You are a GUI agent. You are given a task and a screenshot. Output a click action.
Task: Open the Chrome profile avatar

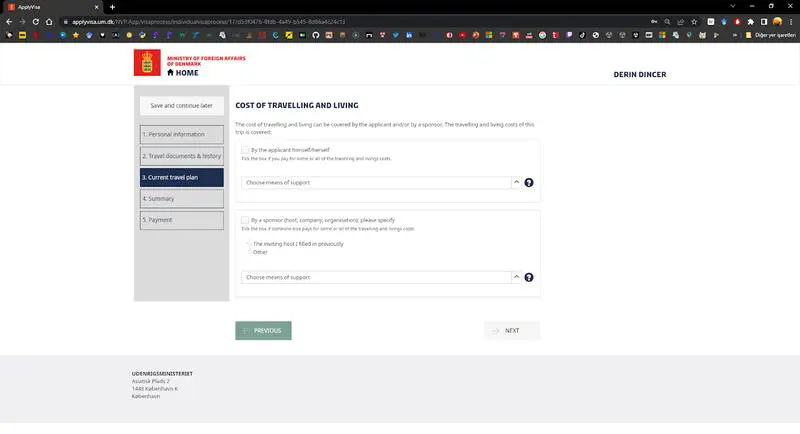(x=777, y=22)
